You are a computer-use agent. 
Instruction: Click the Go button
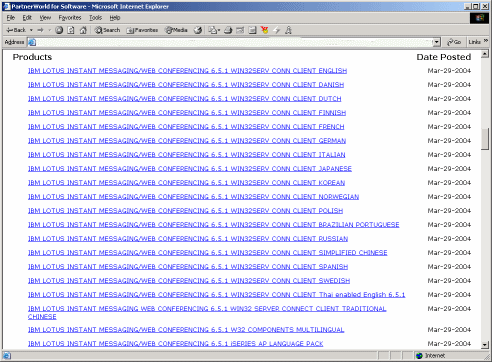point(454,42)
